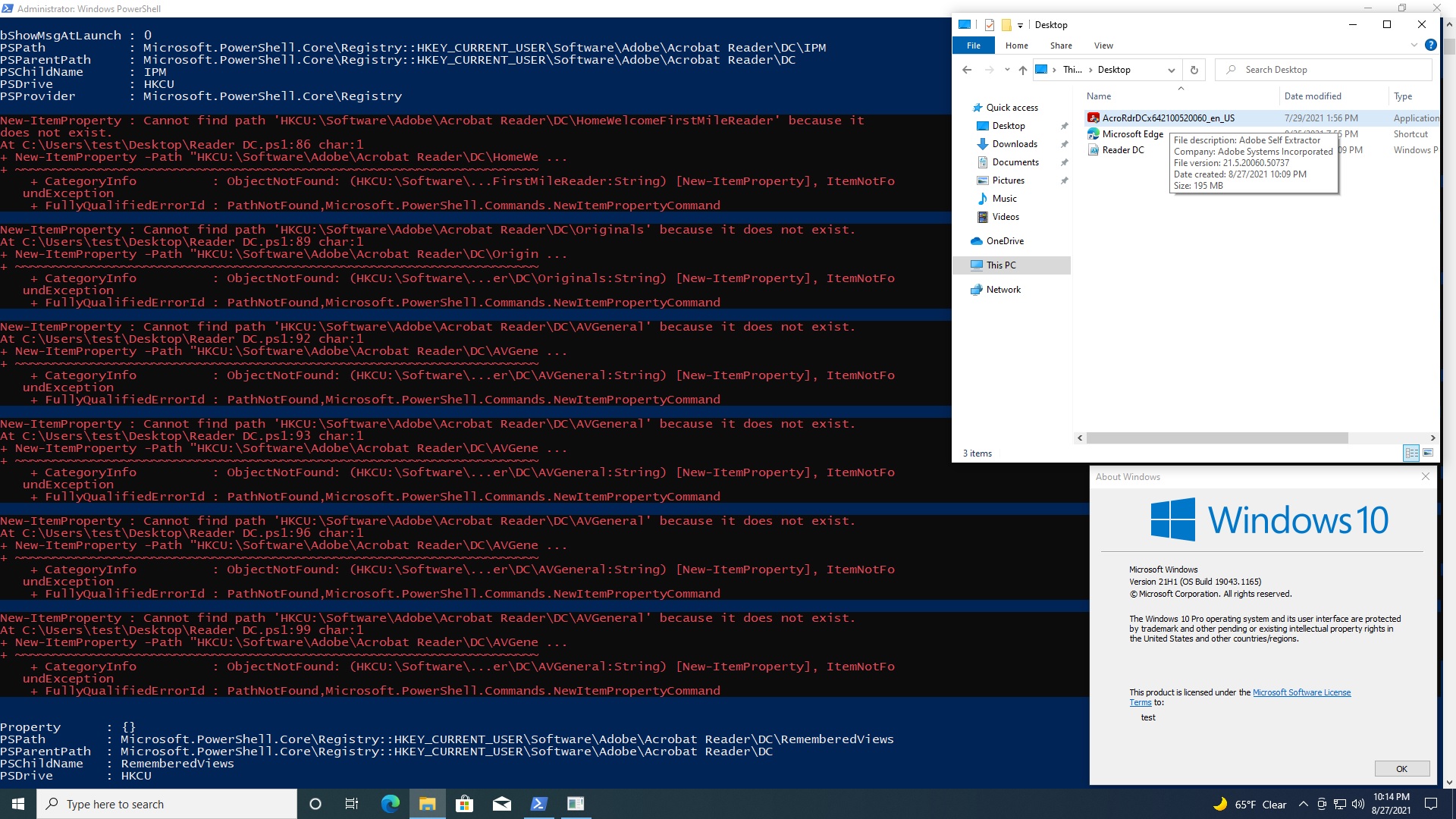Click the New folder quick access icon

click(x=1006, y=24)
